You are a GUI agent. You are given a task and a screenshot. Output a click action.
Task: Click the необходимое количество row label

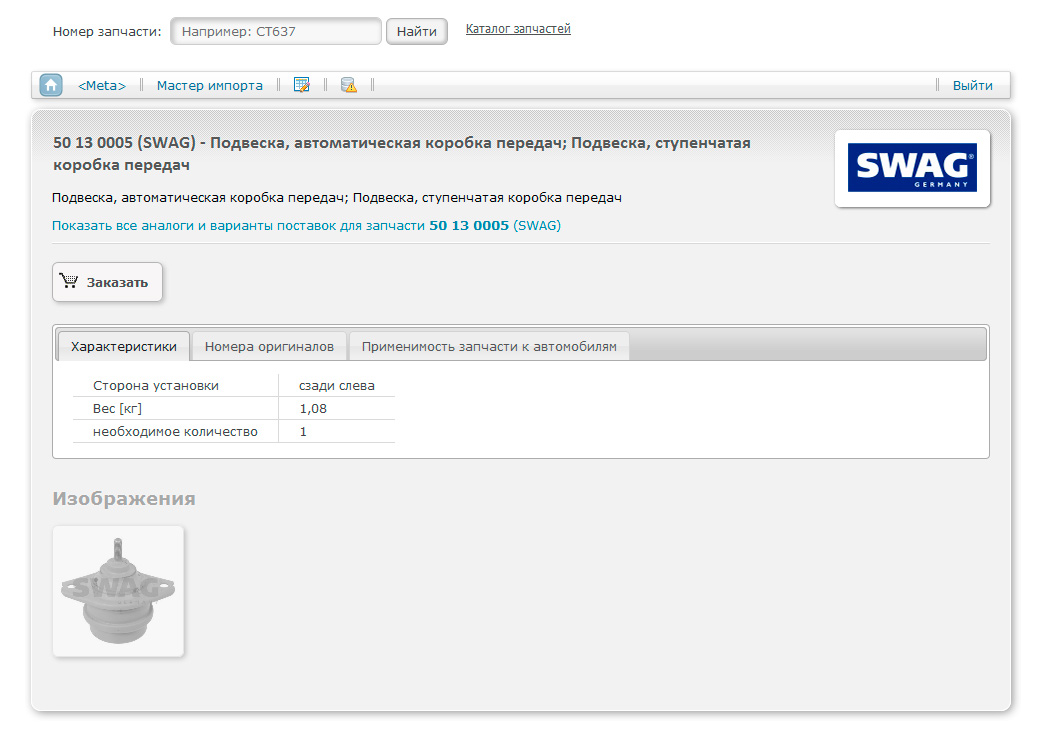click(x=175, y=432)
